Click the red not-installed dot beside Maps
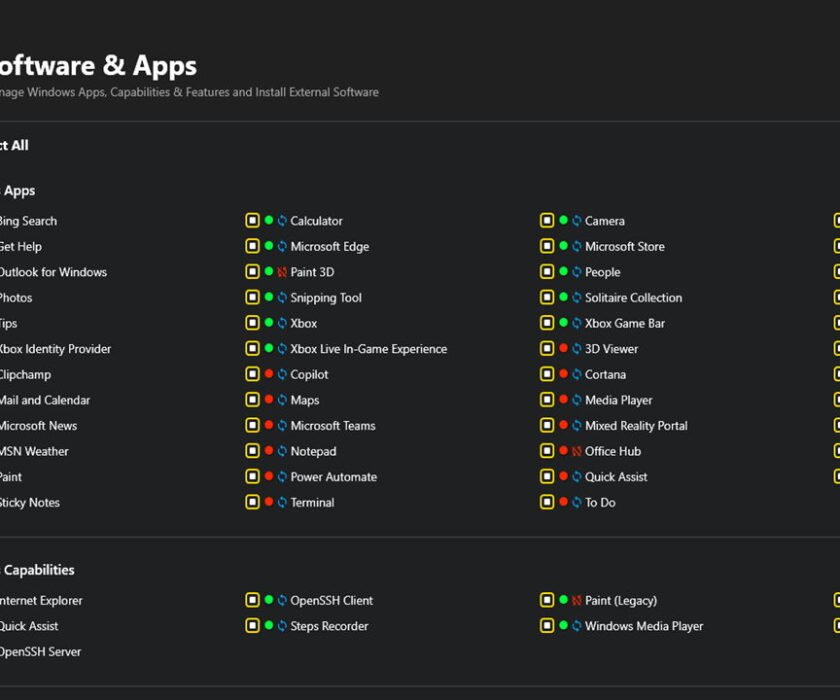Viewport: 840px width, 700px height. (269, 400)
